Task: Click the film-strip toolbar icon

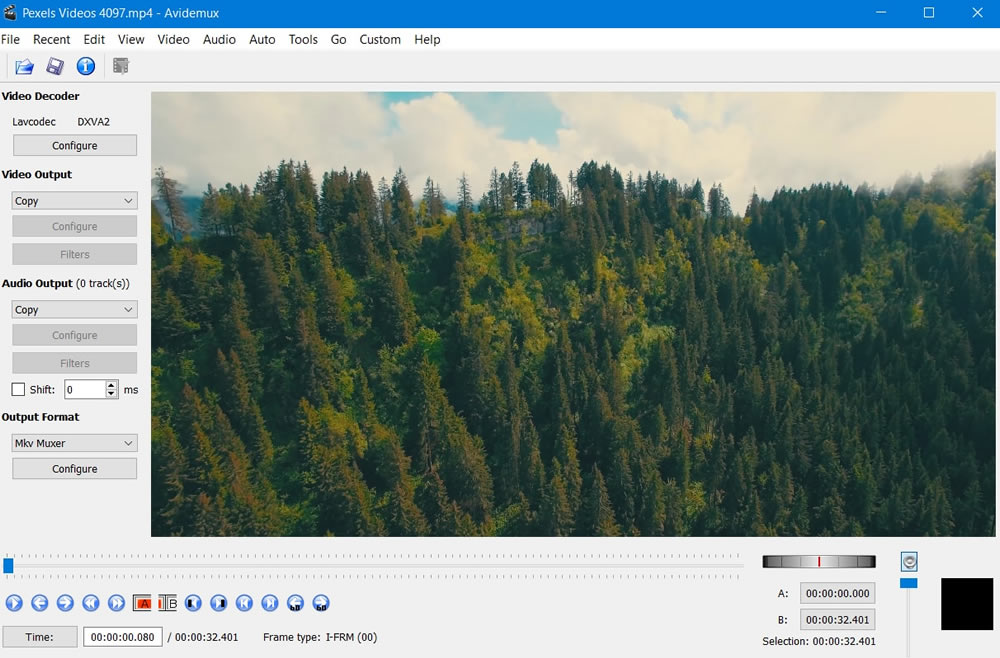Action: coord(121,66)
